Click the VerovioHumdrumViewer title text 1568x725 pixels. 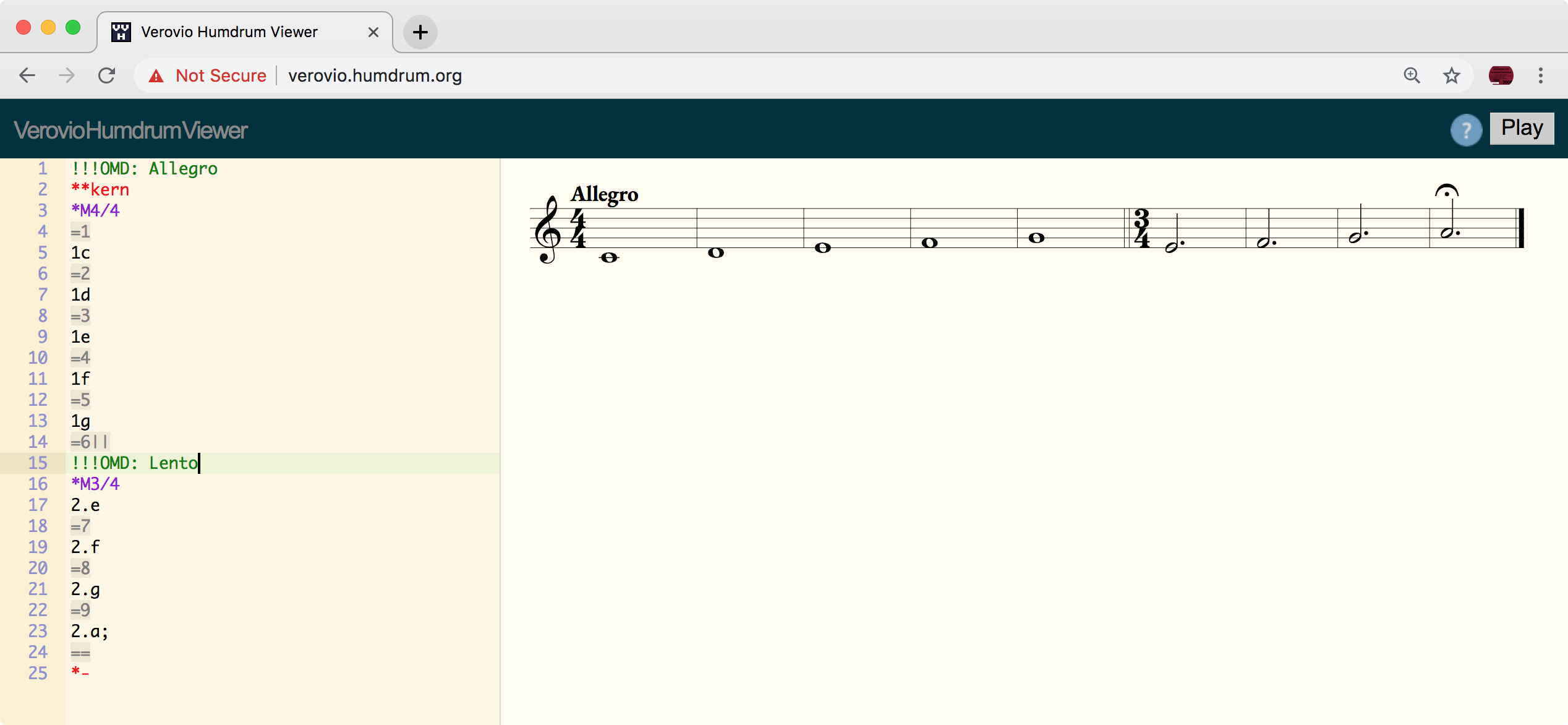(130, 129)
